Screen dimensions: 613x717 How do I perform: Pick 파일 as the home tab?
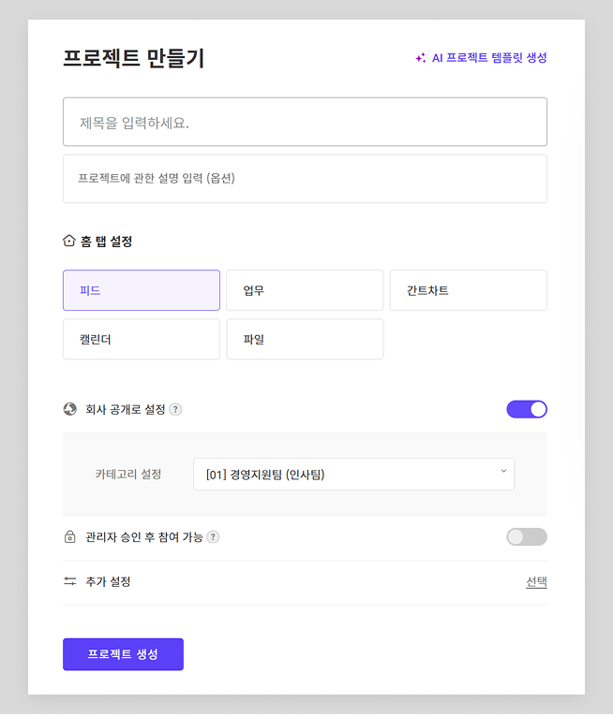305,339
